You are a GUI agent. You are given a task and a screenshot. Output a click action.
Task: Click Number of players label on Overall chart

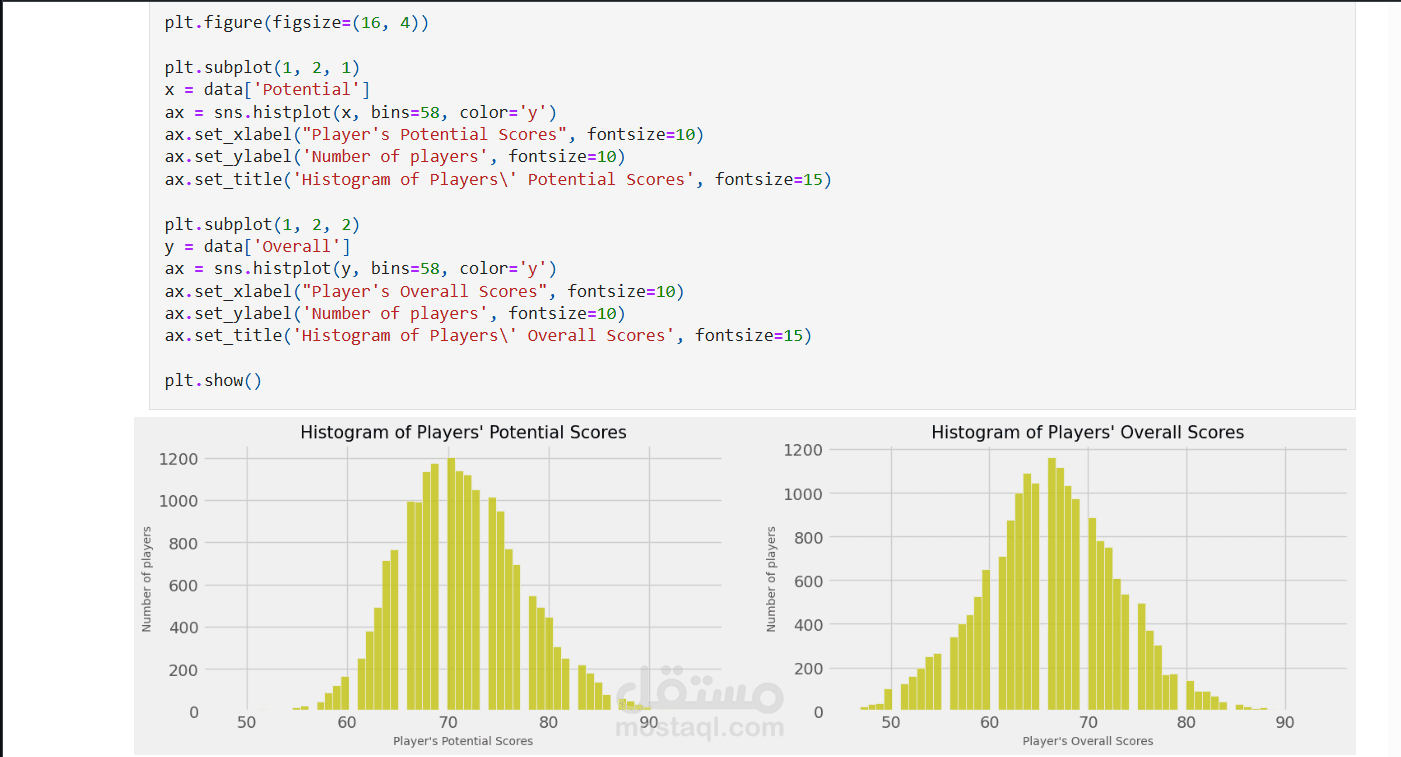(x=771, y=578)
